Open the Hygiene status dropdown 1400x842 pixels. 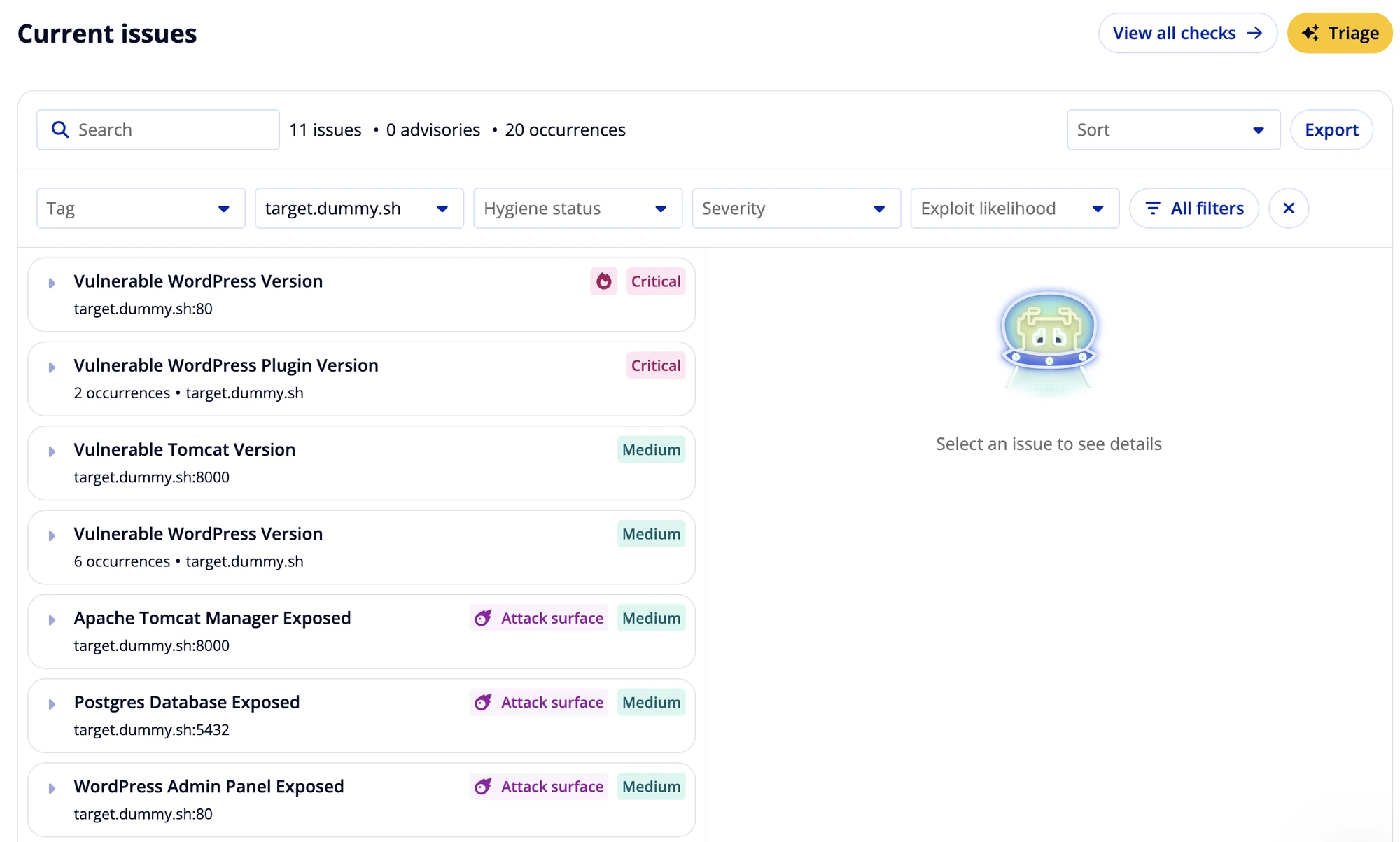[577, 208]
